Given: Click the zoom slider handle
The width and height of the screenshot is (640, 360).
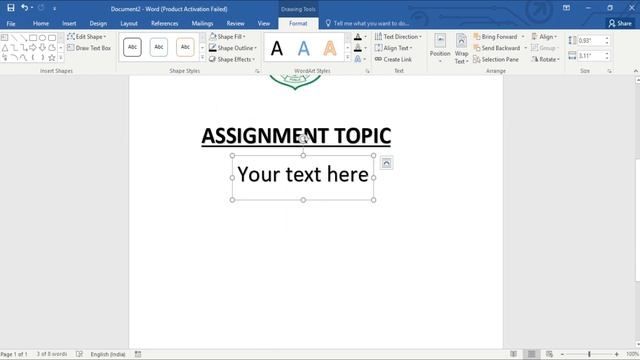Looking at the screenshot, I should [589, 354].
